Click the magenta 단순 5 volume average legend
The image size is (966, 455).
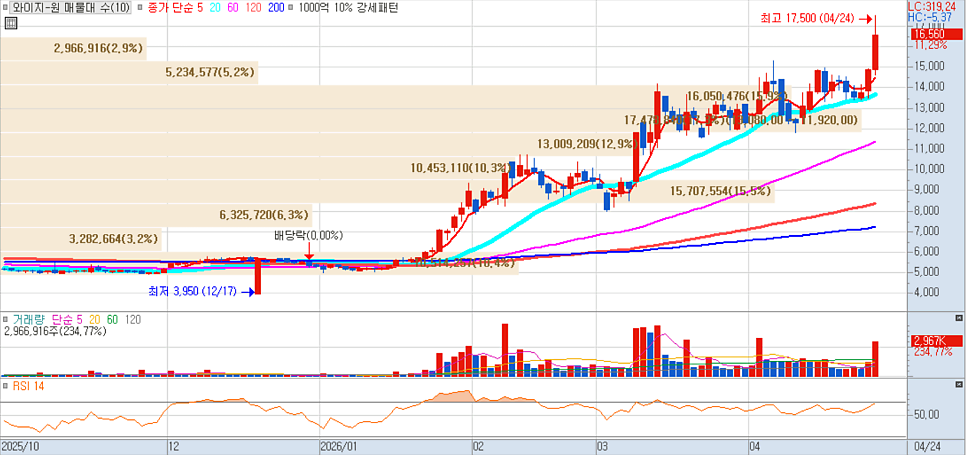[67, 320]
